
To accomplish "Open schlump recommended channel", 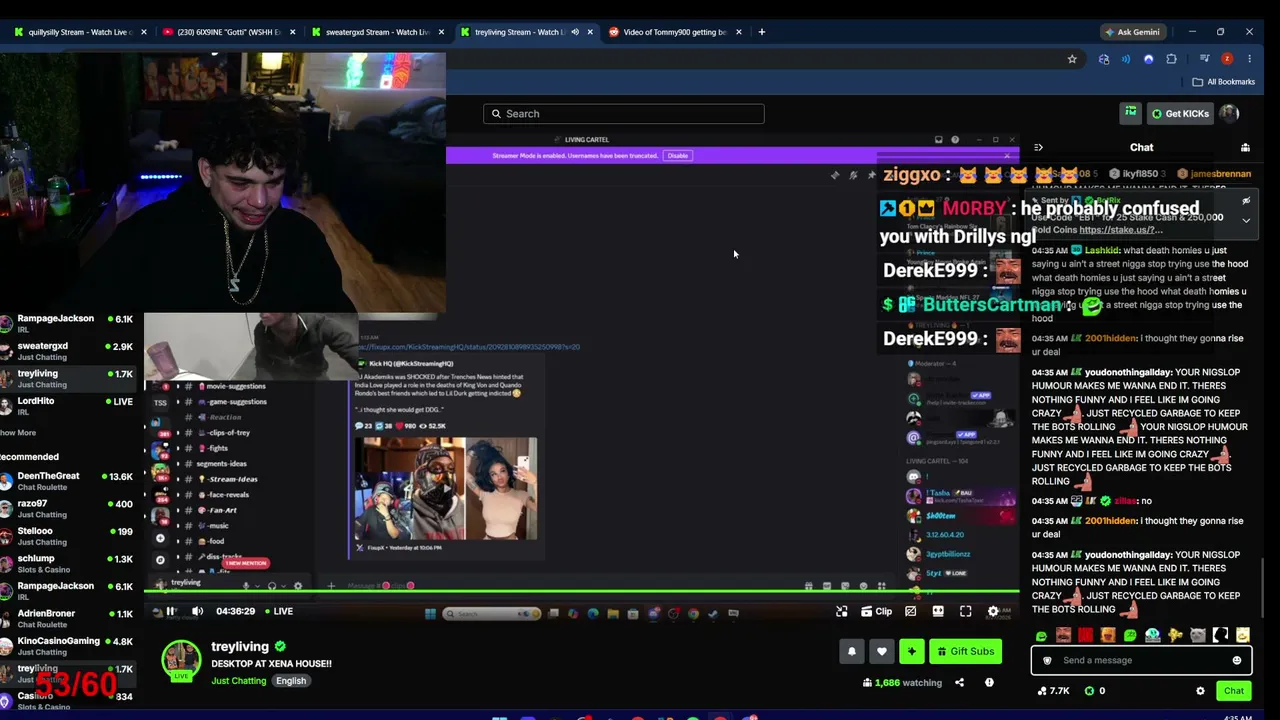I will 67,563.
